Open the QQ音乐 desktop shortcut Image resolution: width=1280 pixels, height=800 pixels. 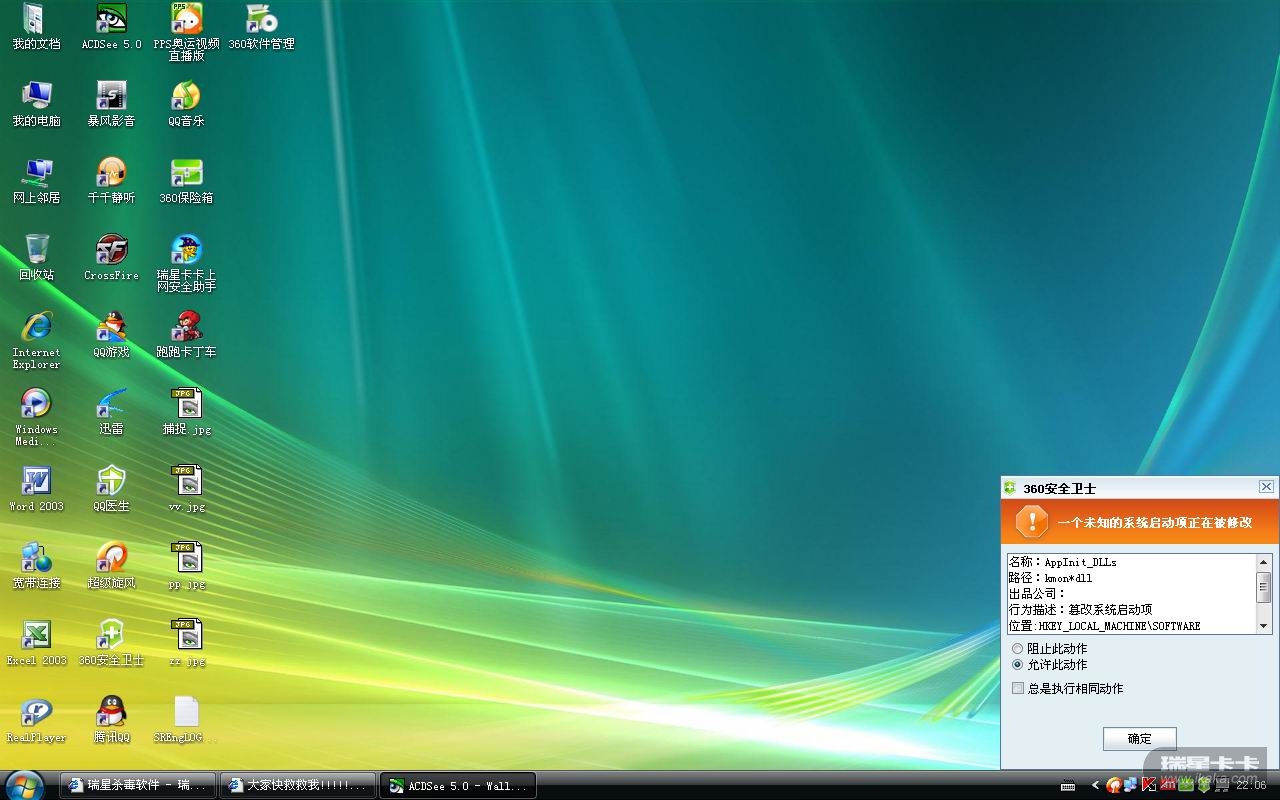pyautogui.click(x=186, y=104)
